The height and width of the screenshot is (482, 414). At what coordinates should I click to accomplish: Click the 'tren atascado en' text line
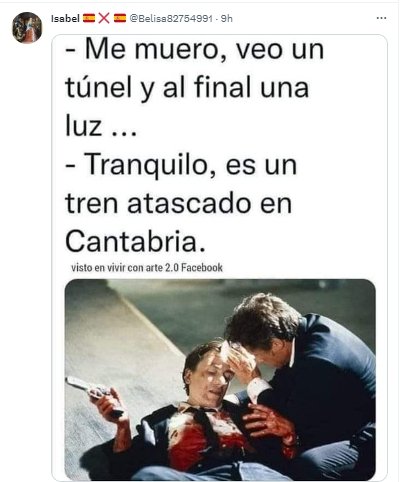(179, 204)
